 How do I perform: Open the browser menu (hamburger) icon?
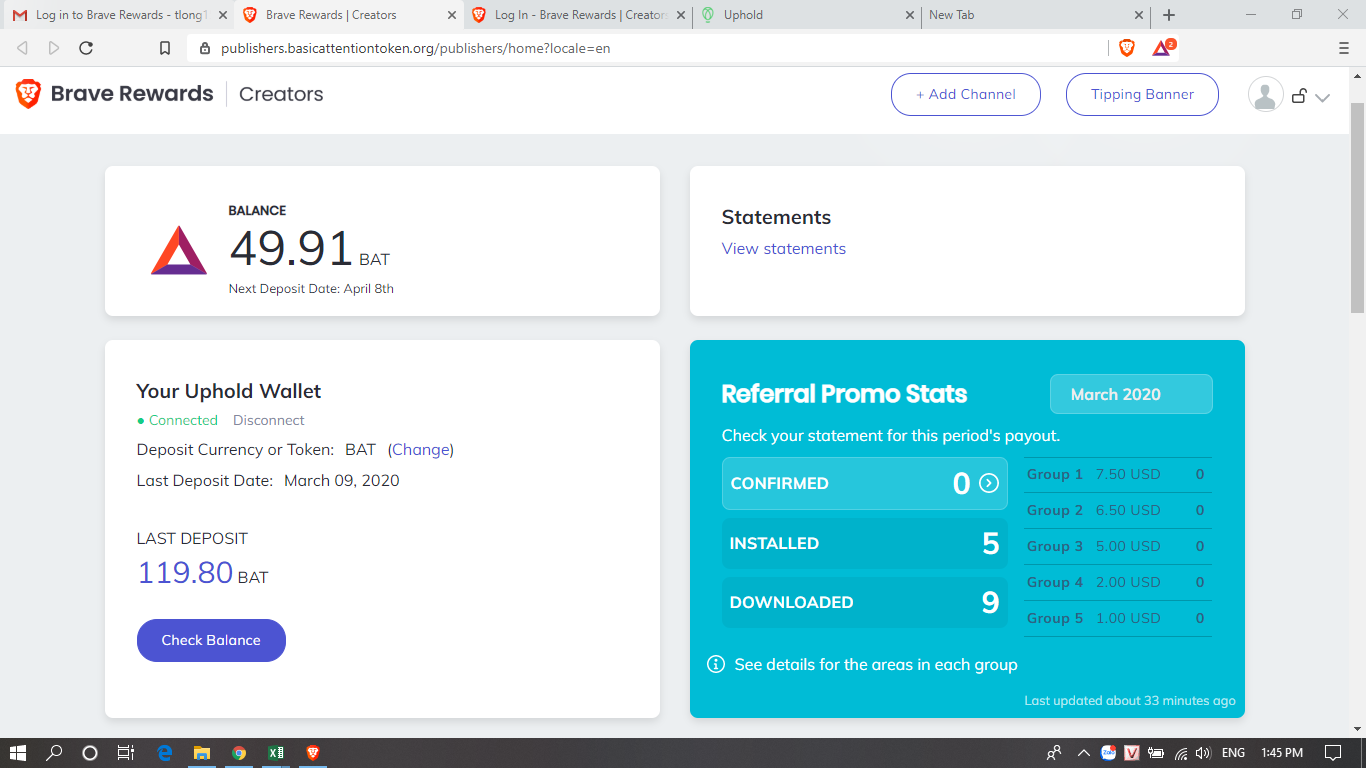tap(1343, 47)
